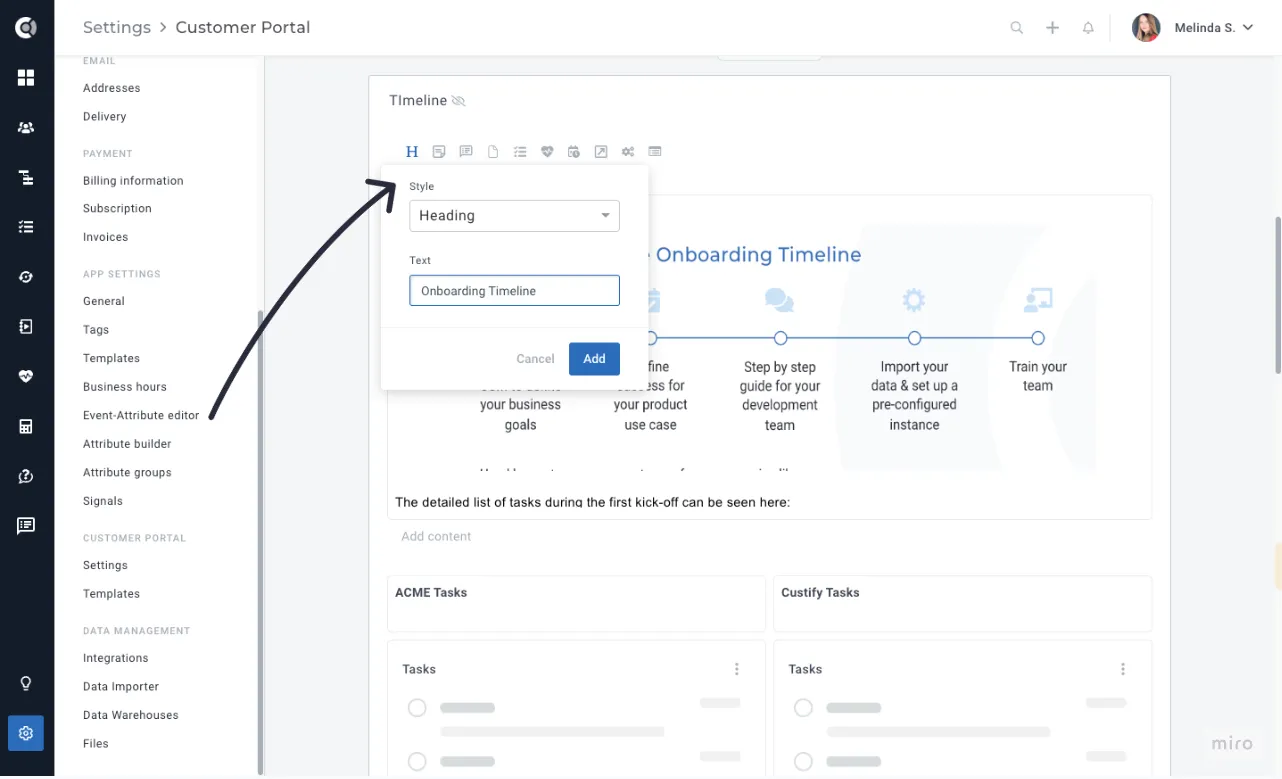Insert the gears settings widget
The image size is (1282, 779).
628,152
